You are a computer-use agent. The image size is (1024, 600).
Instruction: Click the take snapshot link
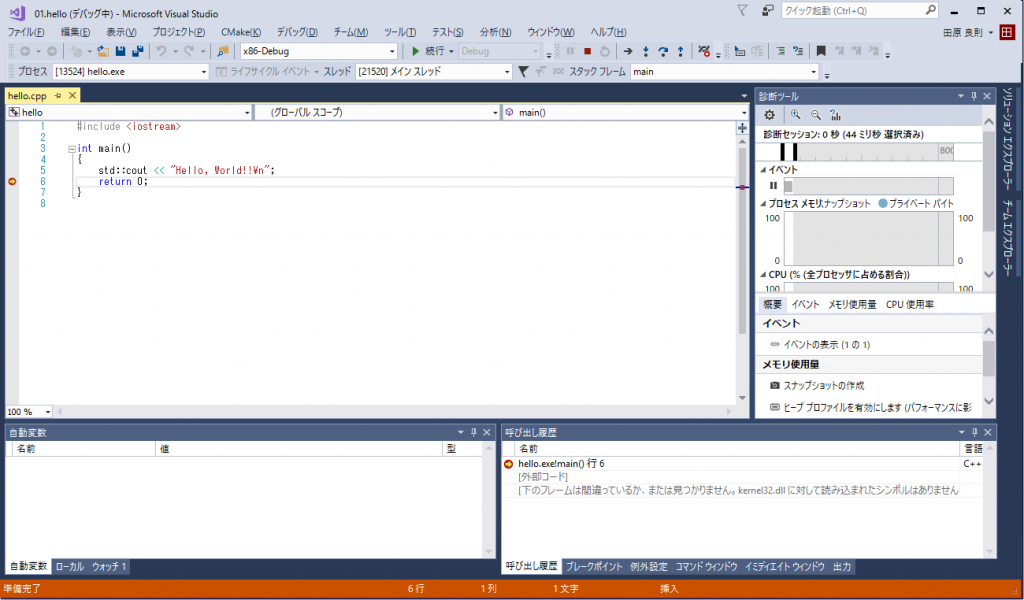(x=824, y=385)
